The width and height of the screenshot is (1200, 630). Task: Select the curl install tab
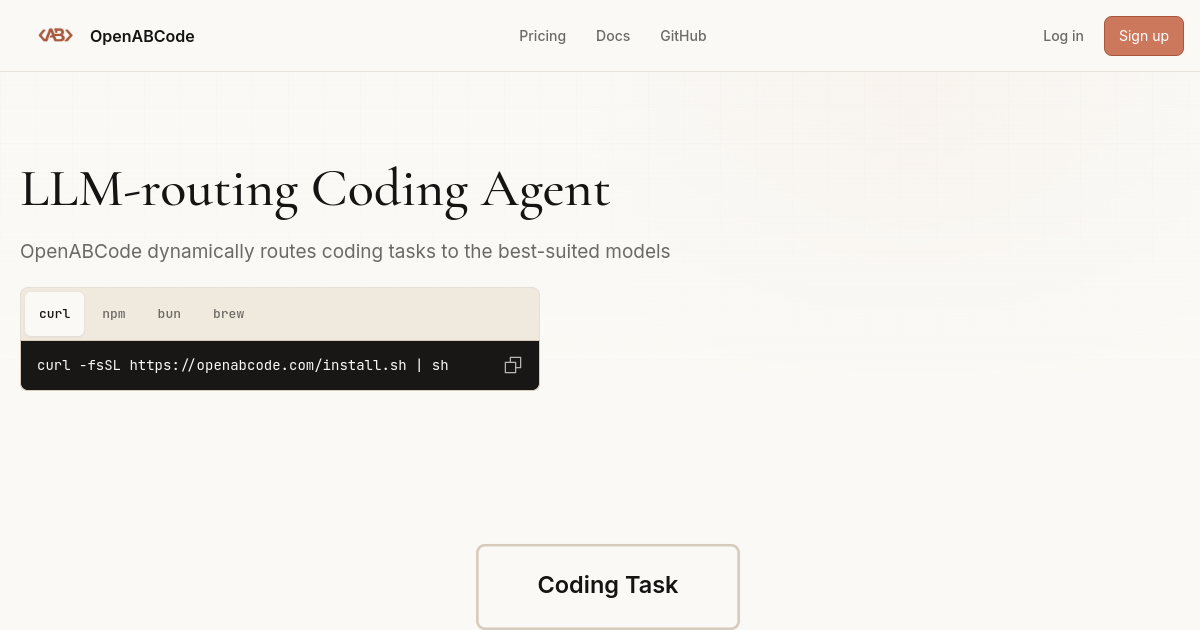pos(55,314)
